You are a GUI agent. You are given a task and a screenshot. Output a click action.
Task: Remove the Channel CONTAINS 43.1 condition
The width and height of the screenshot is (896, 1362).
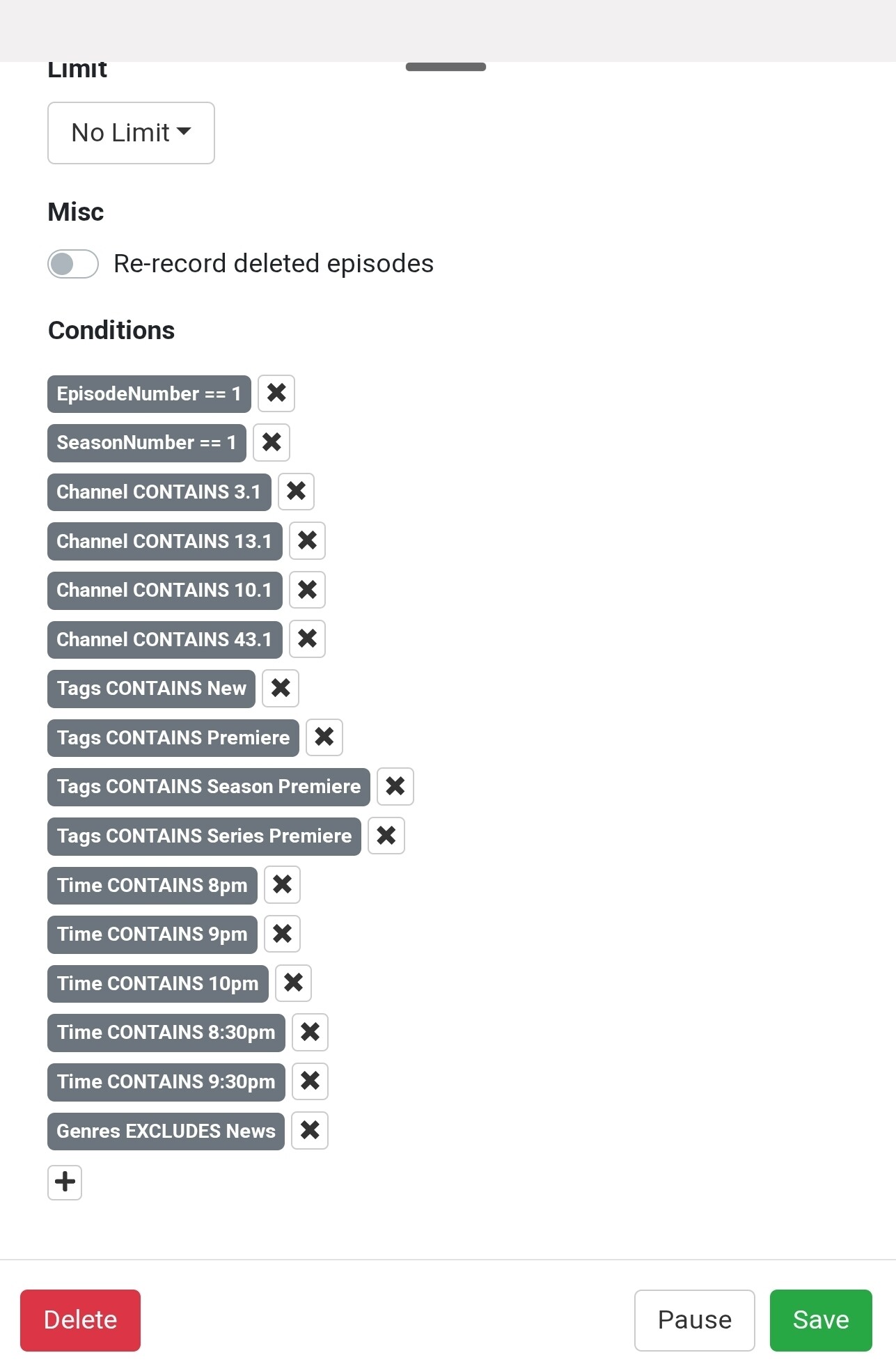click(307, 639)
